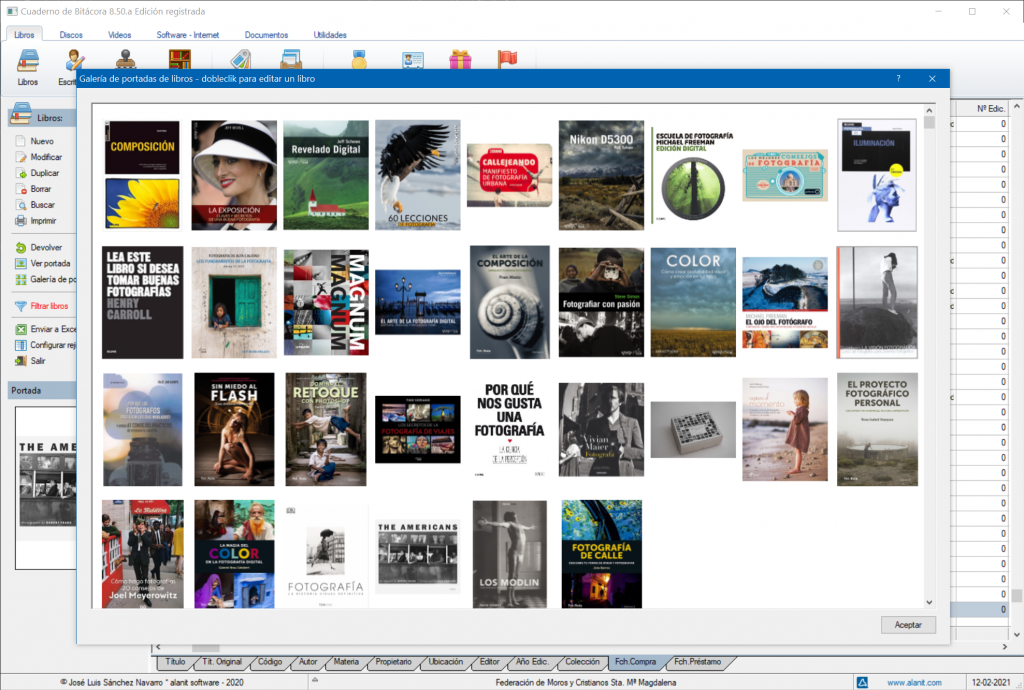
Task: Click the gallery scrollbar down arrow
Action: [x=929, y=602]
